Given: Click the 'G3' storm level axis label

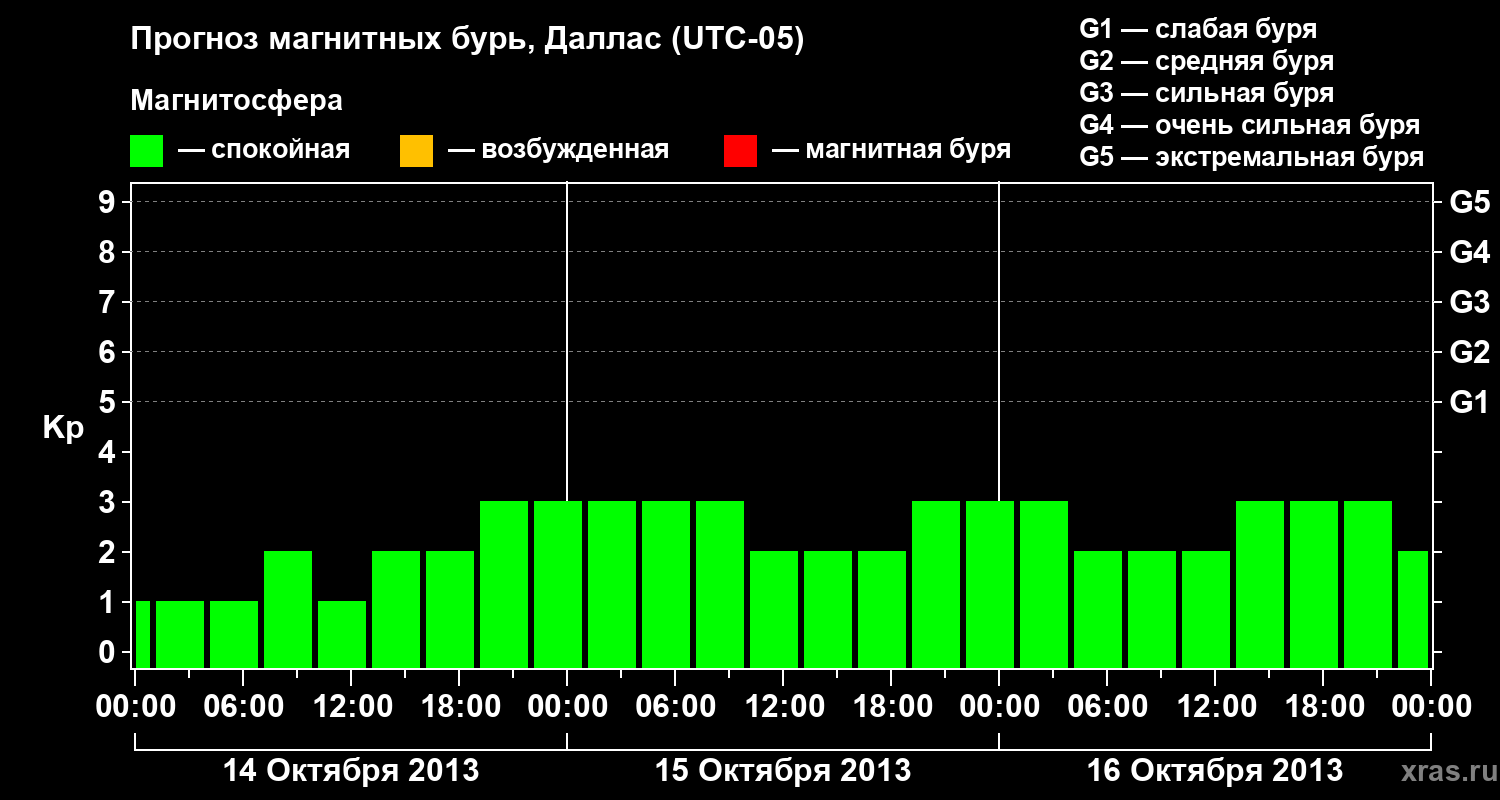Looking at the screenshot, I should (1469, 302).
